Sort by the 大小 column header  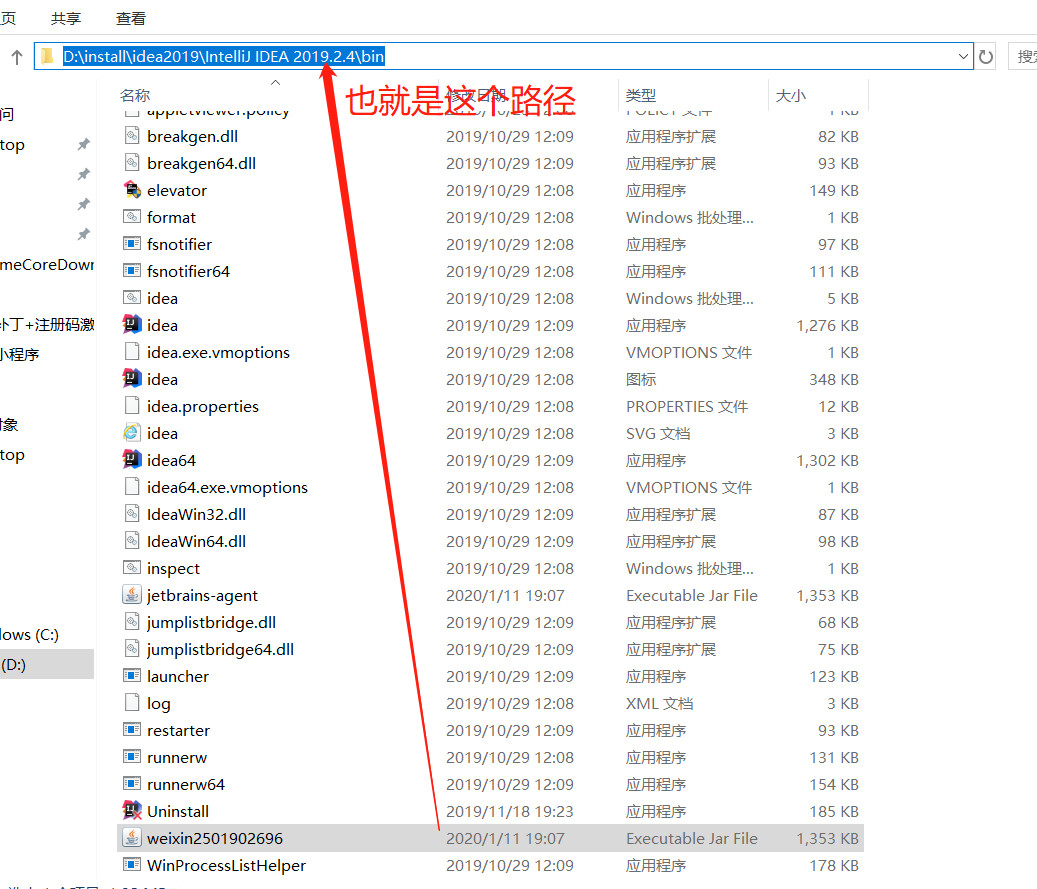790,96
